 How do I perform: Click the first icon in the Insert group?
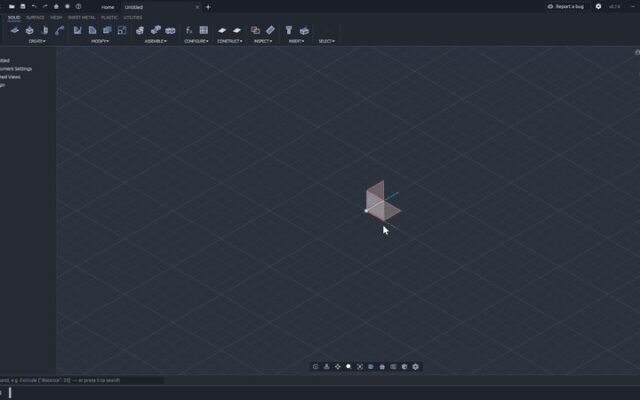(x=289, y=30)
